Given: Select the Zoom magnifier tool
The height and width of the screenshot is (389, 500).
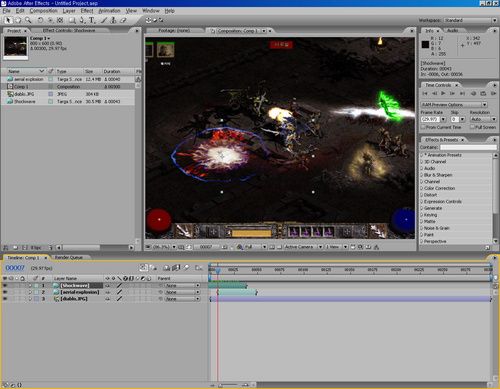Looking at the screenshot, I should click(28, 20).
